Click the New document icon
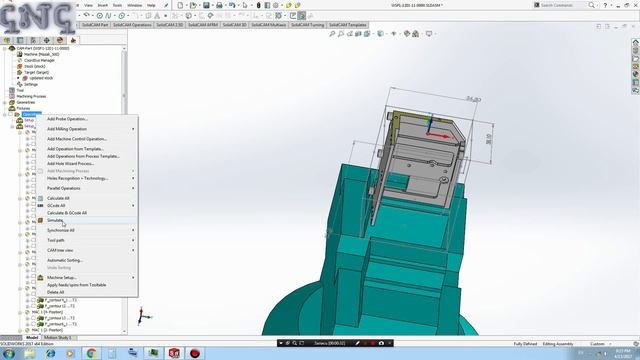This screenshot has height=360, width=640. 180,5
